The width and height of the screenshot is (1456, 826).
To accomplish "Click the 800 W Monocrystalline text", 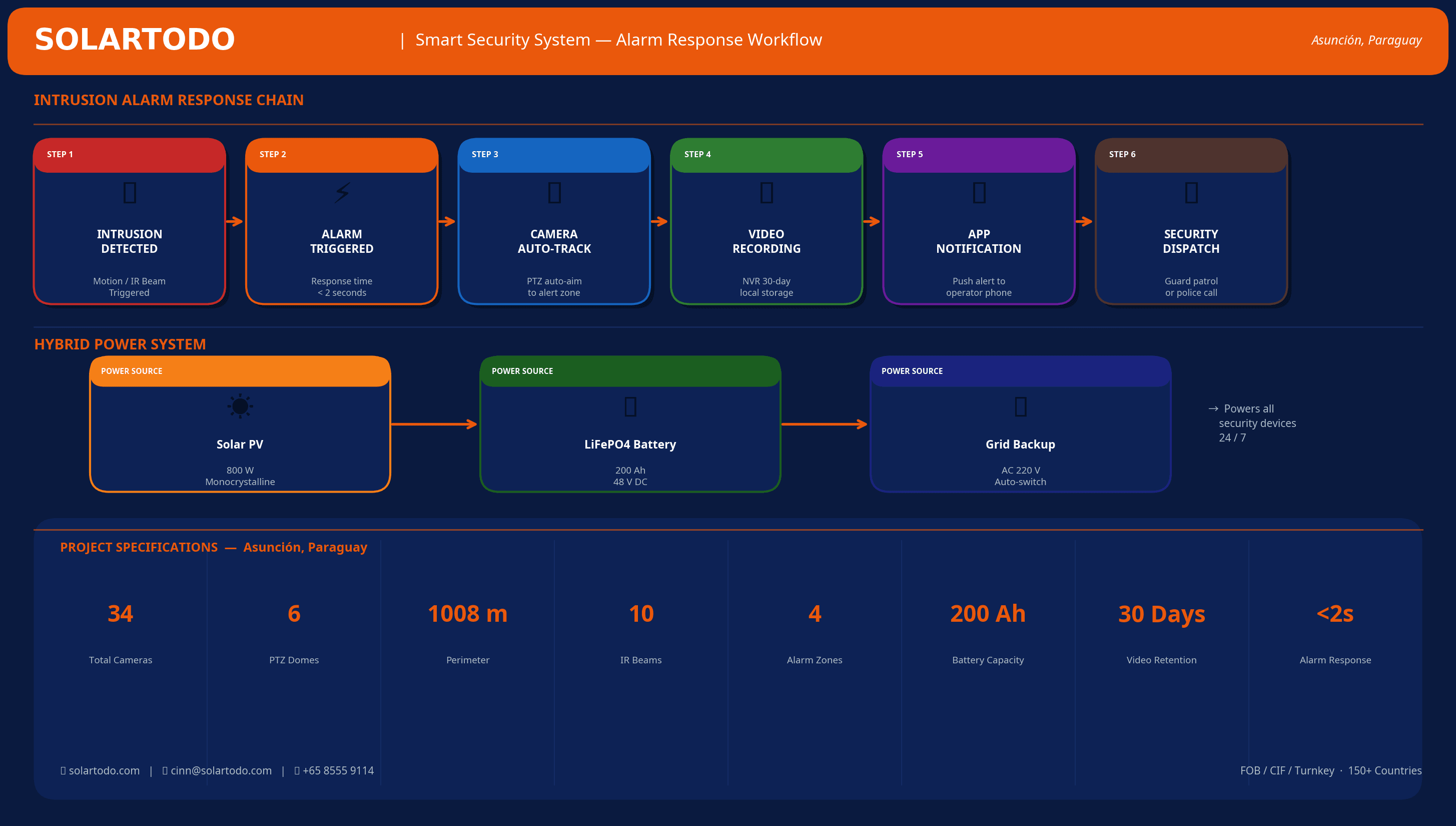I will (x=240, y=476).
